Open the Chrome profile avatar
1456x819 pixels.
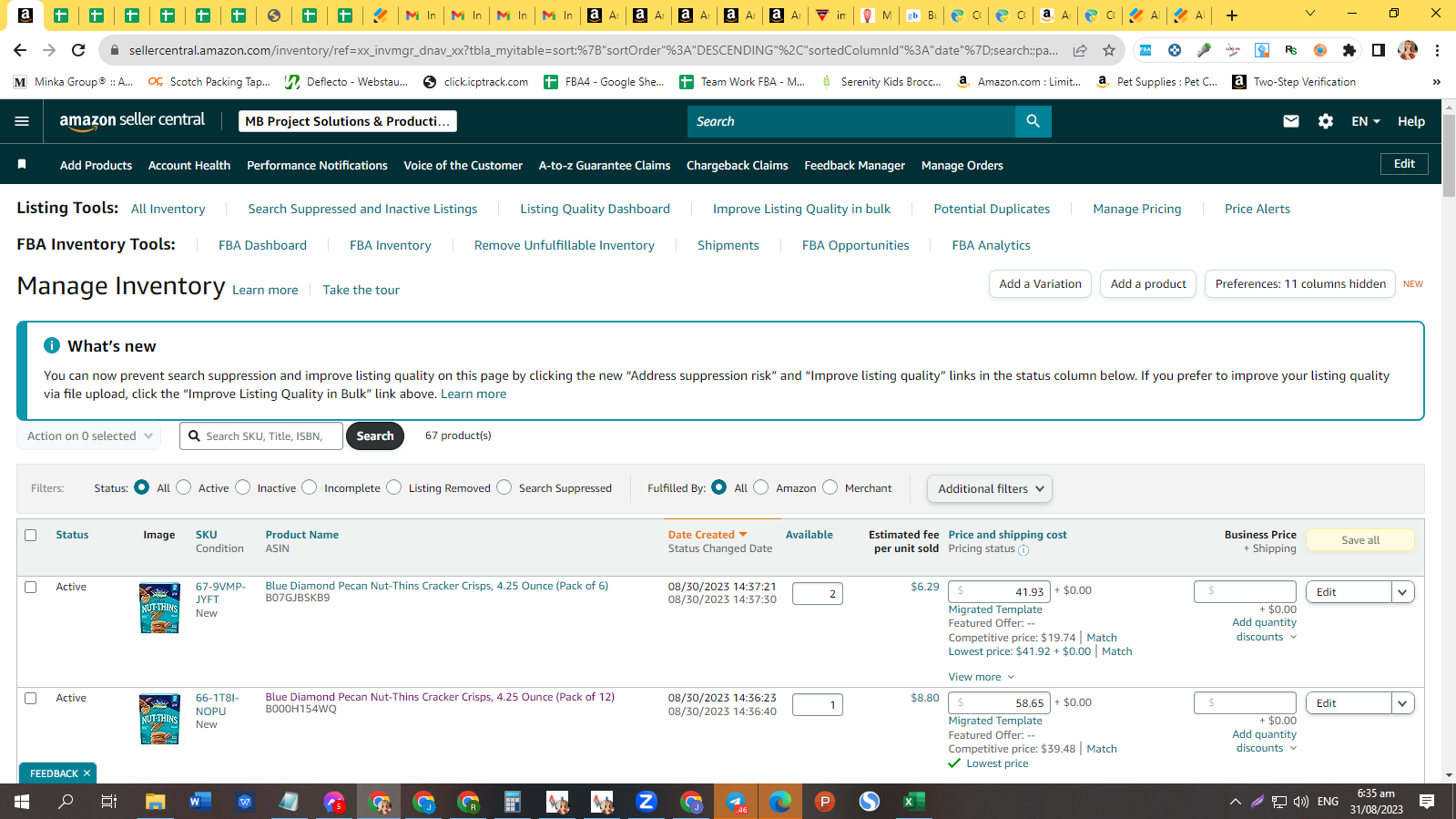1408,50
